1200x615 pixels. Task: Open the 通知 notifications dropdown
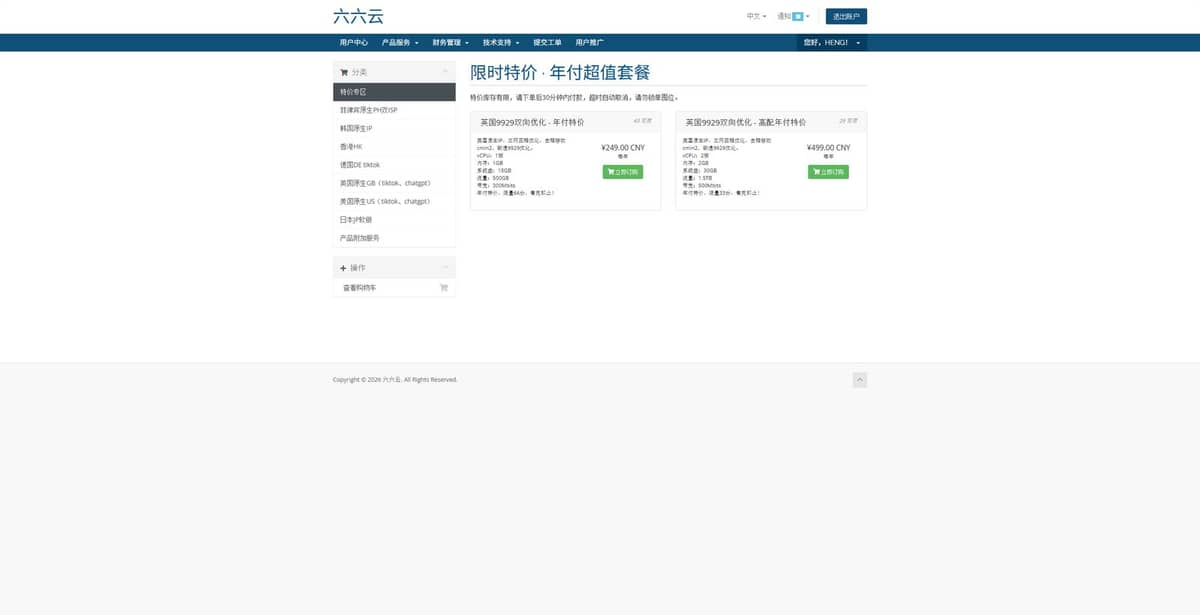[793, 16]
